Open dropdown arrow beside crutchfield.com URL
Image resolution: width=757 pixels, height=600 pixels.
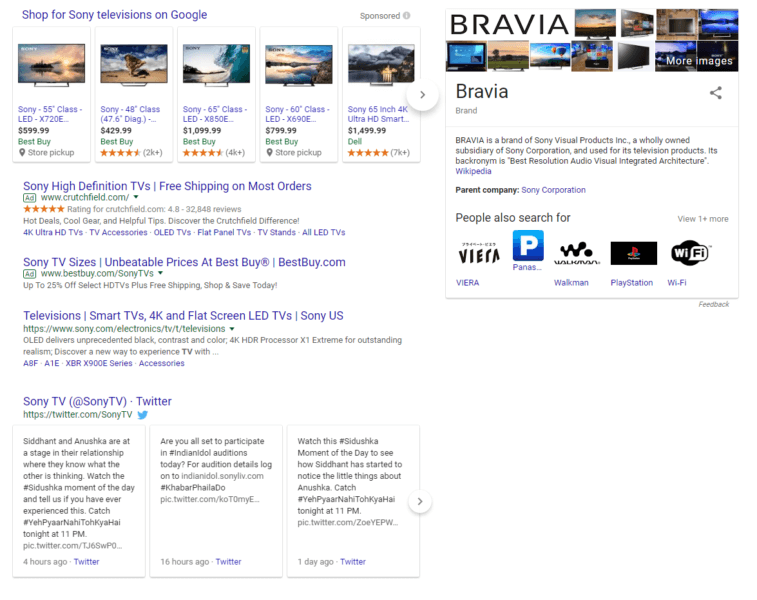136,197
